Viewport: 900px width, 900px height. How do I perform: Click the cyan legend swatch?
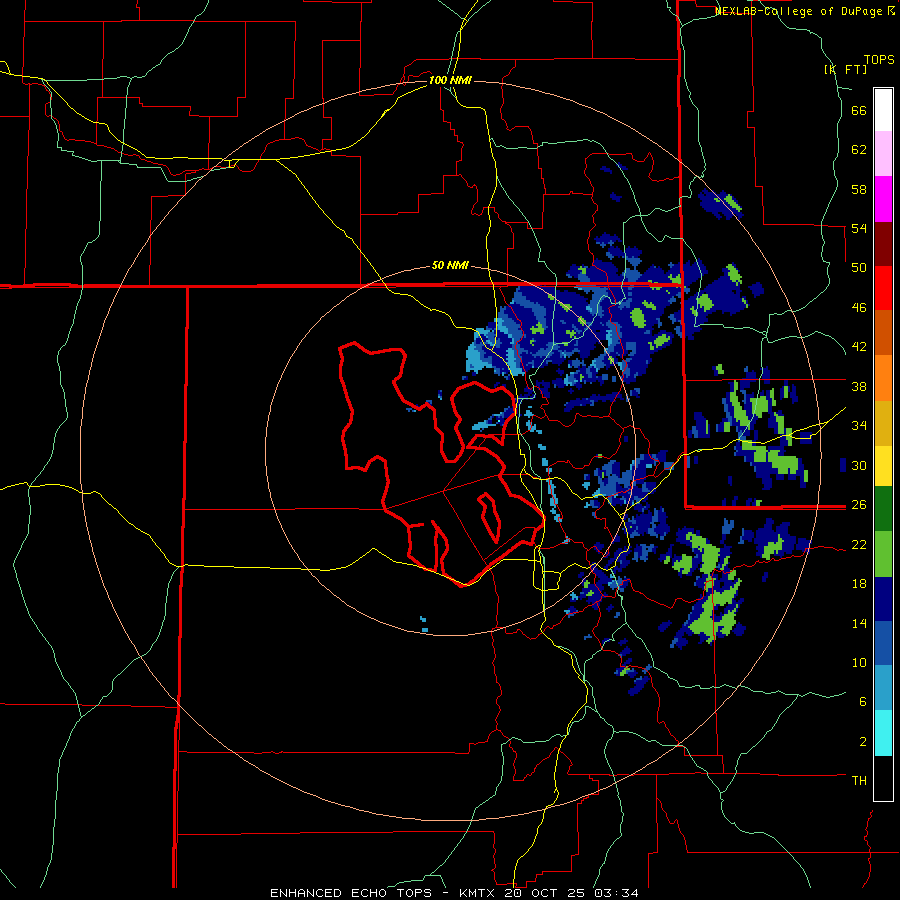tap(883, 733)
